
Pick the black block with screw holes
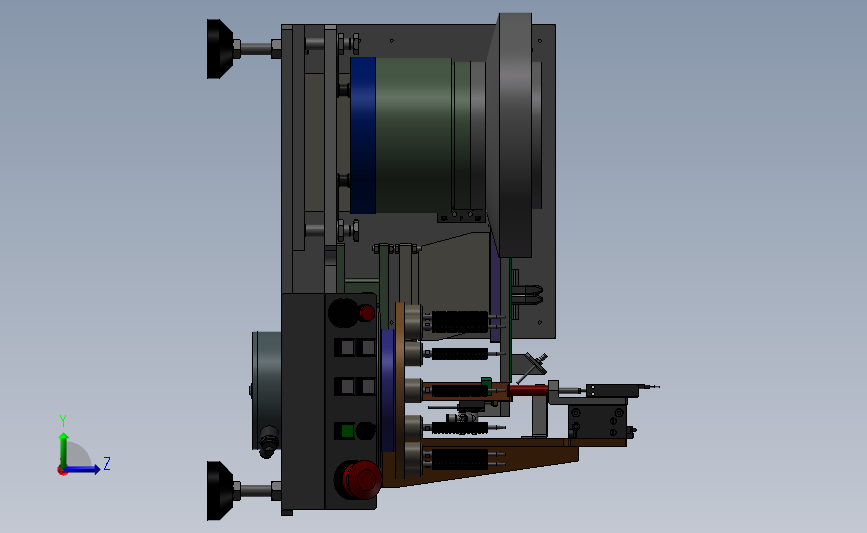click(x=597, y=421)
